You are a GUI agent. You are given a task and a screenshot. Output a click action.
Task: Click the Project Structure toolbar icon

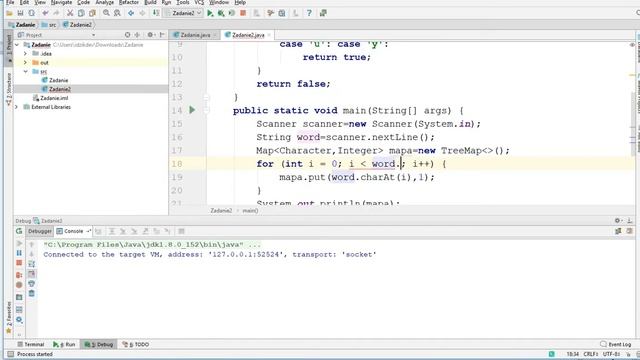coord(282,13)
